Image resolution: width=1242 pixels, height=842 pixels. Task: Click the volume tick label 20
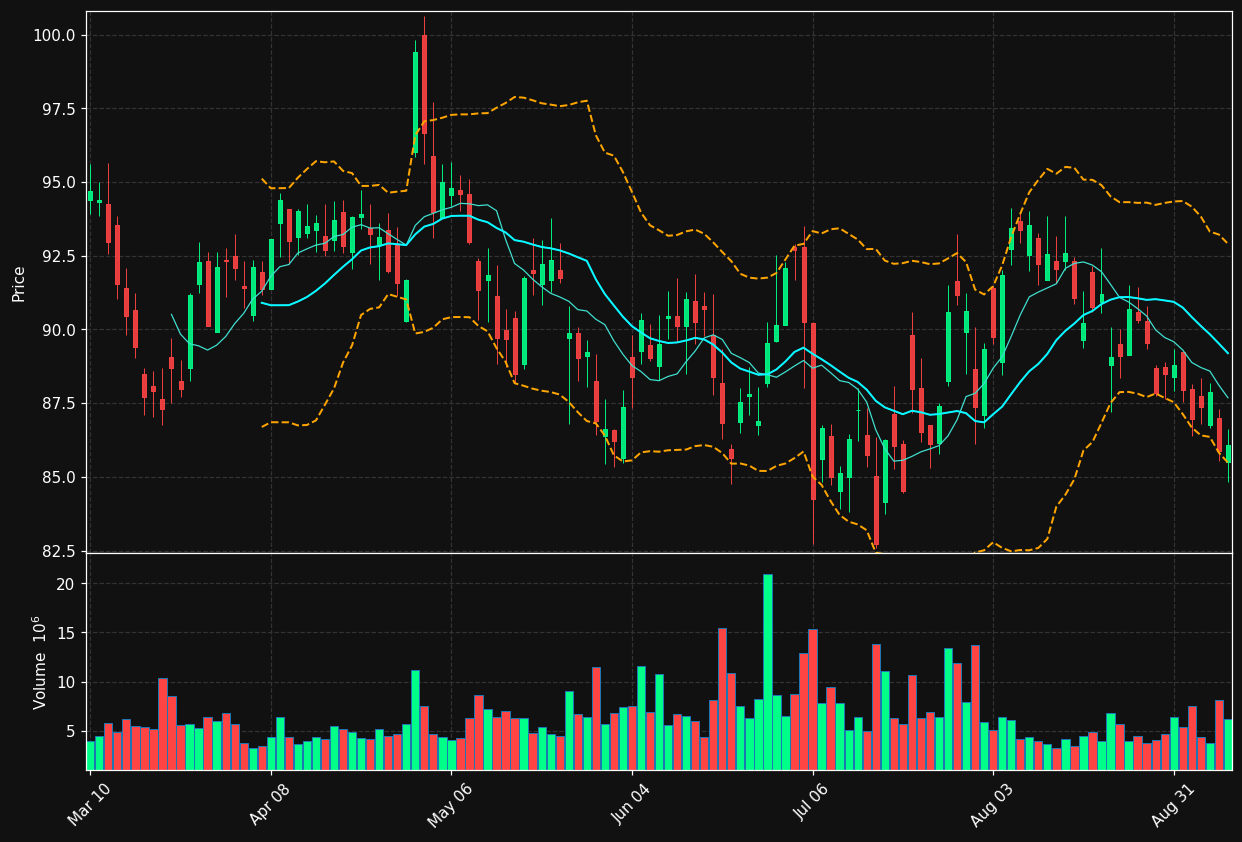67,584
